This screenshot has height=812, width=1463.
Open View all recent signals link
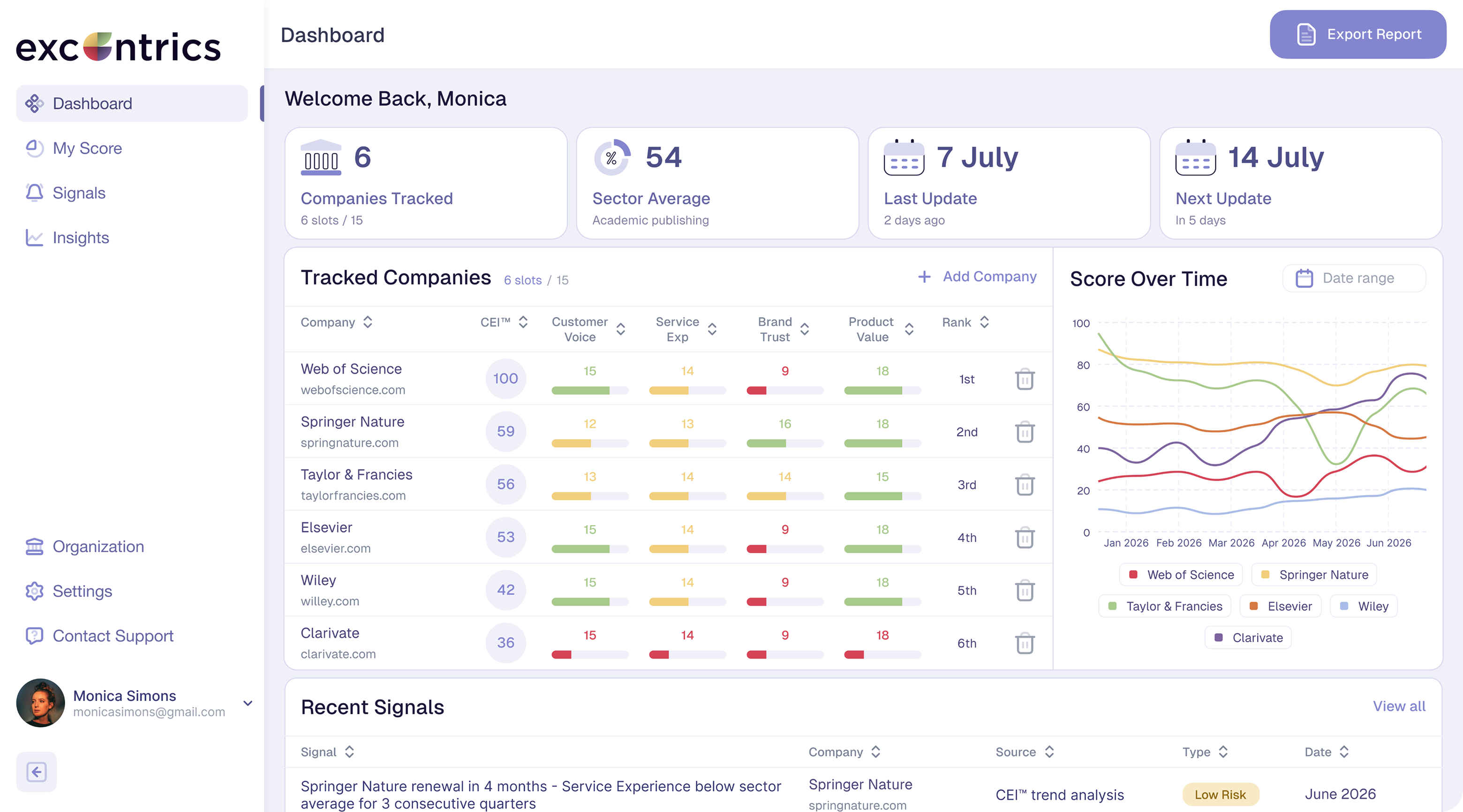tap(1399, 706)
